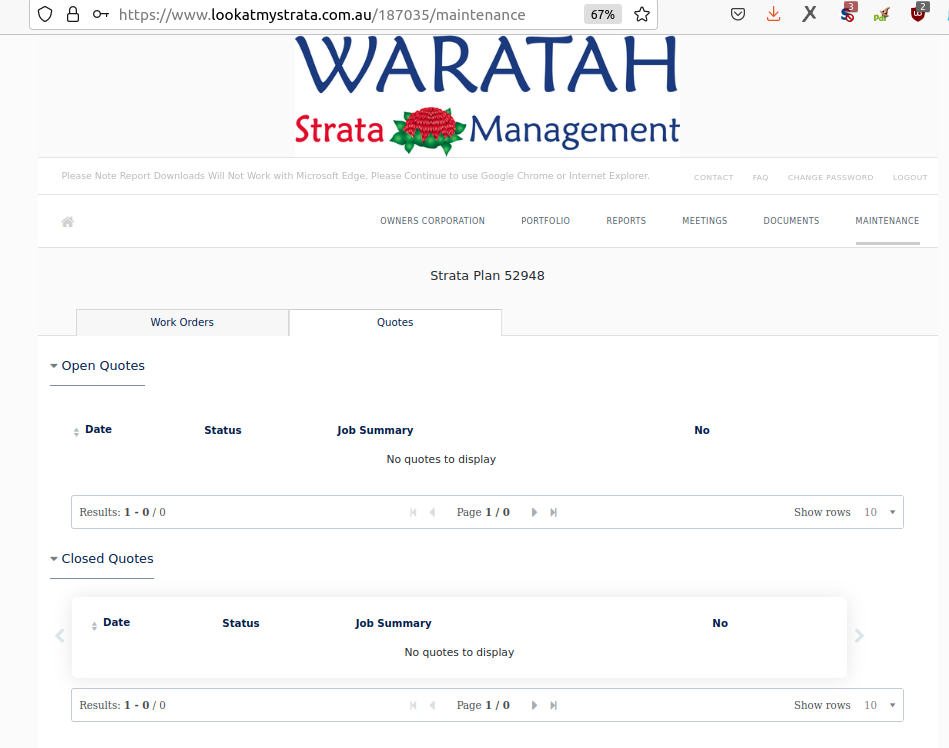
Task: Go to first page of Open Quotes
Action: tap(413, 513)
